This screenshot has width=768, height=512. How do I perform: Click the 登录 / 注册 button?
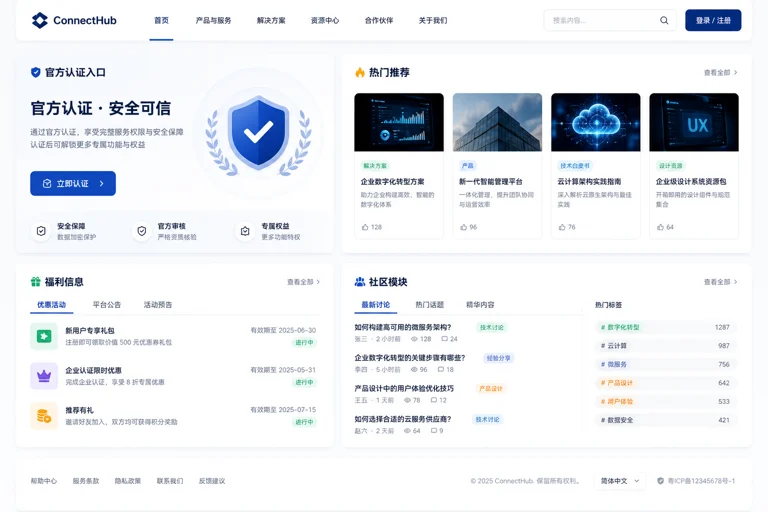click(713, 20)
